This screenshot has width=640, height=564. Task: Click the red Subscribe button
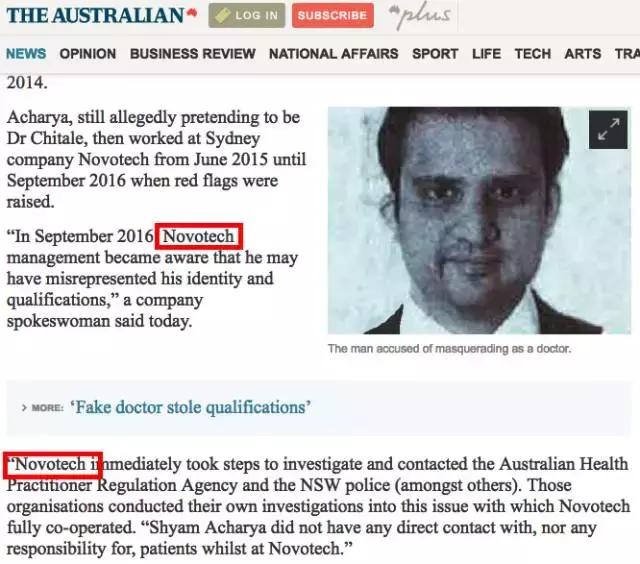pos(333,16)
